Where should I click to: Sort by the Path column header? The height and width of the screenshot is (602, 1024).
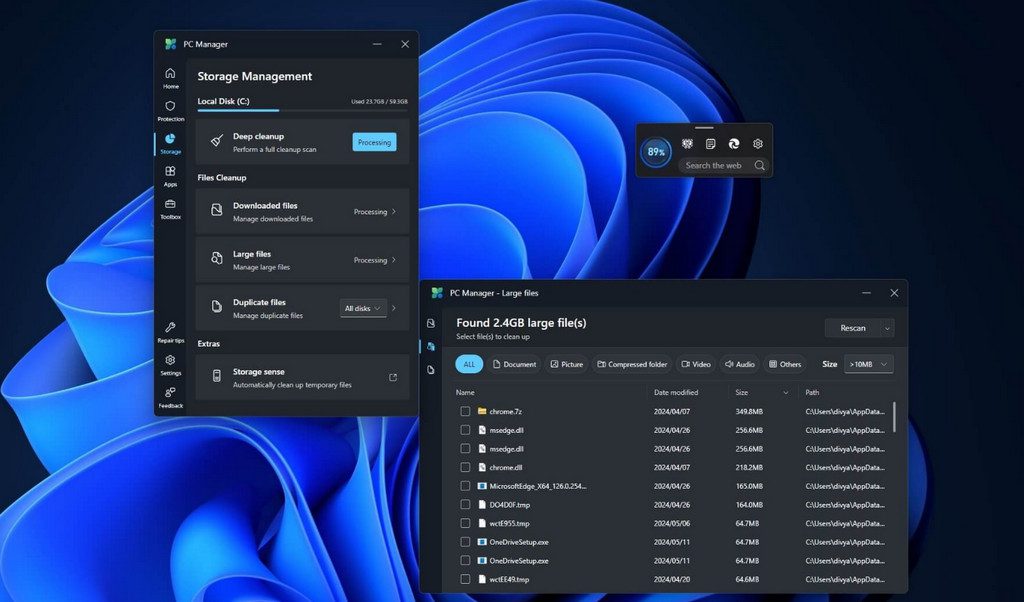click(x=812, y=392)
